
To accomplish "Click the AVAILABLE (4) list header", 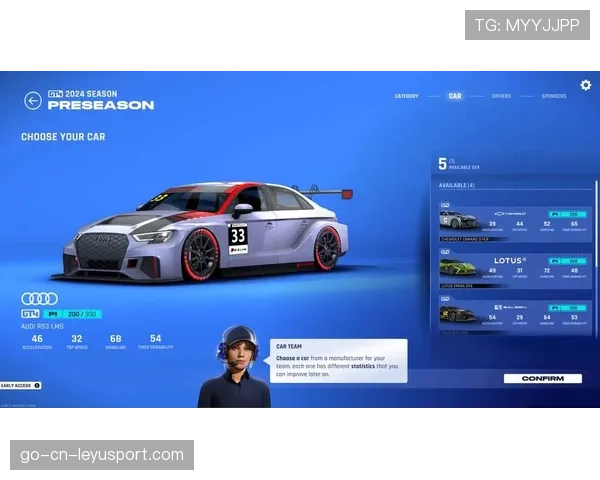I will [x=457, y=185].
